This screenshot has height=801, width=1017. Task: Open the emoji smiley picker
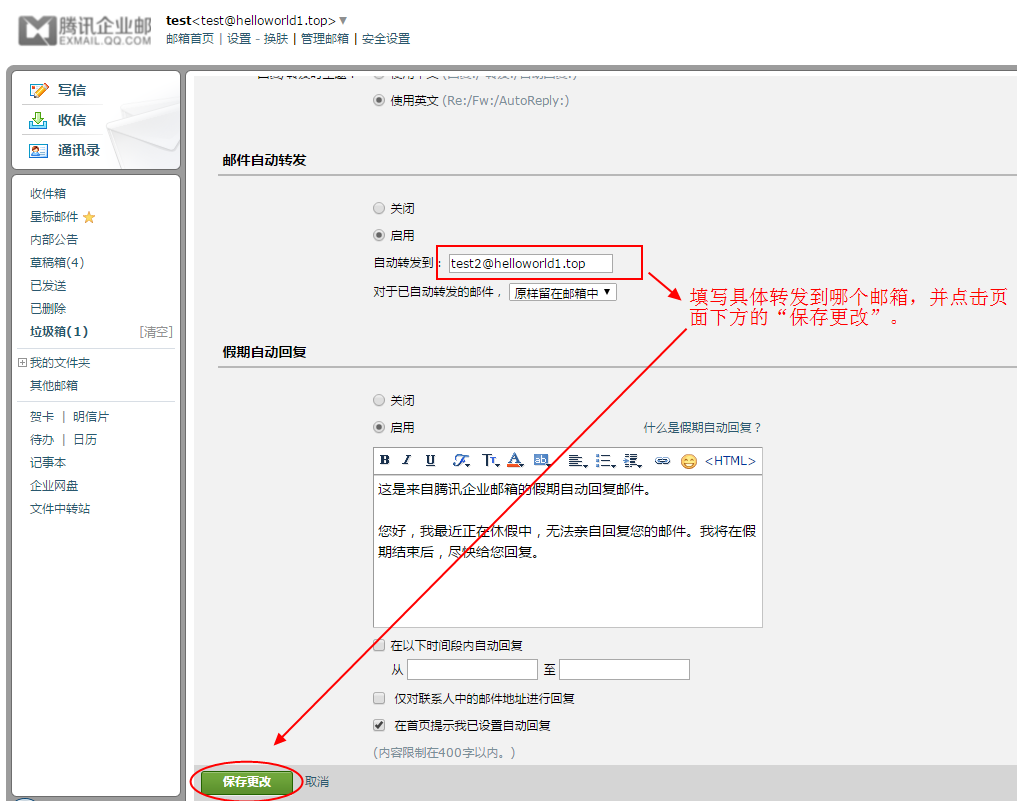pos(688,461)
